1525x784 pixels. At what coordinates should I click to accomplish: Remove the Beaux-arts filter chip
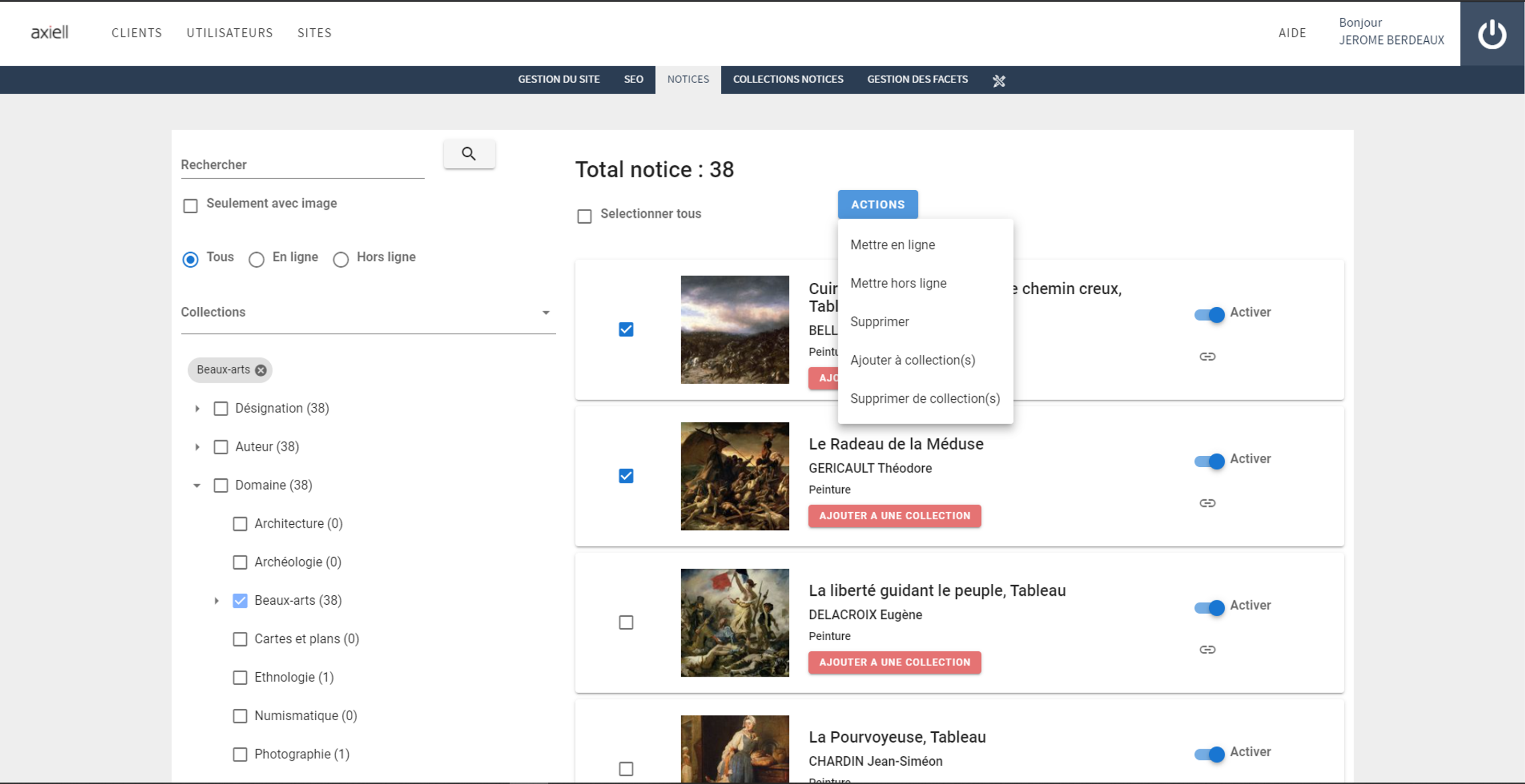[x=260, y=370]
